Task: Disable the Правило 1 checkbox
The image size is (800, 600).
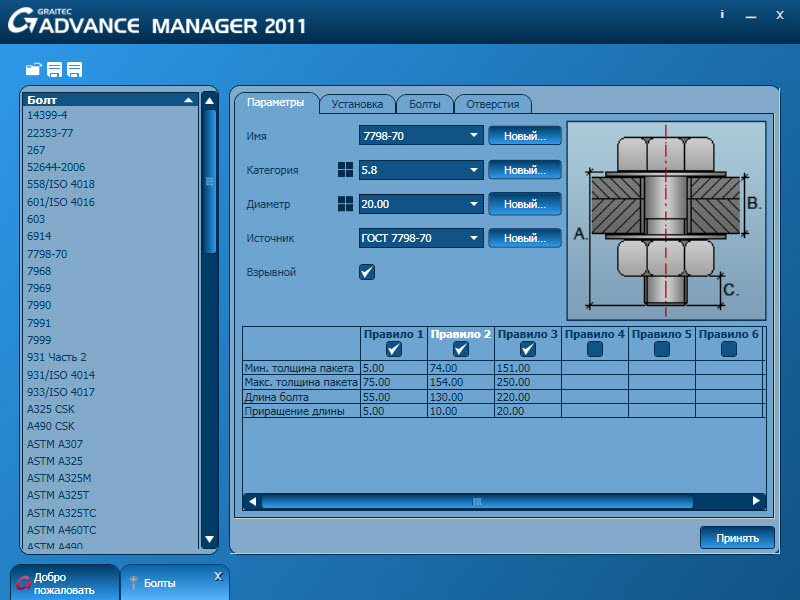Action: click(x=394, y=349)
